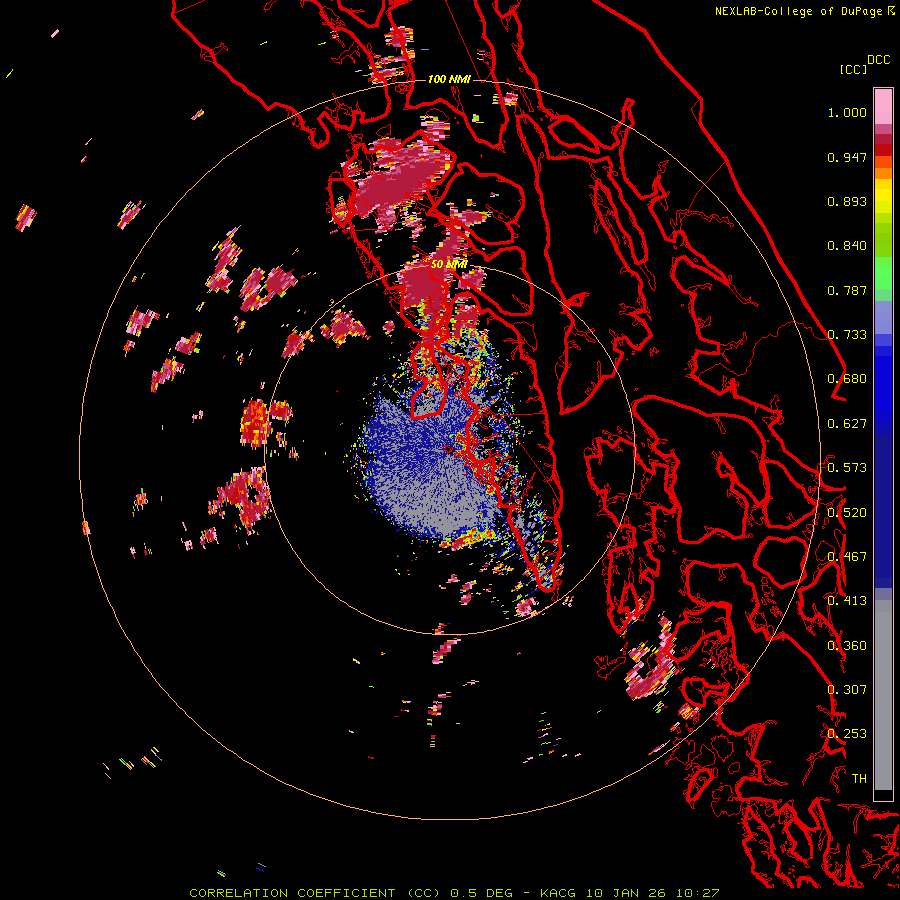Click the 0.307 scale value
The height and width of the screenshot is (900, 900).
pos(847,690)
